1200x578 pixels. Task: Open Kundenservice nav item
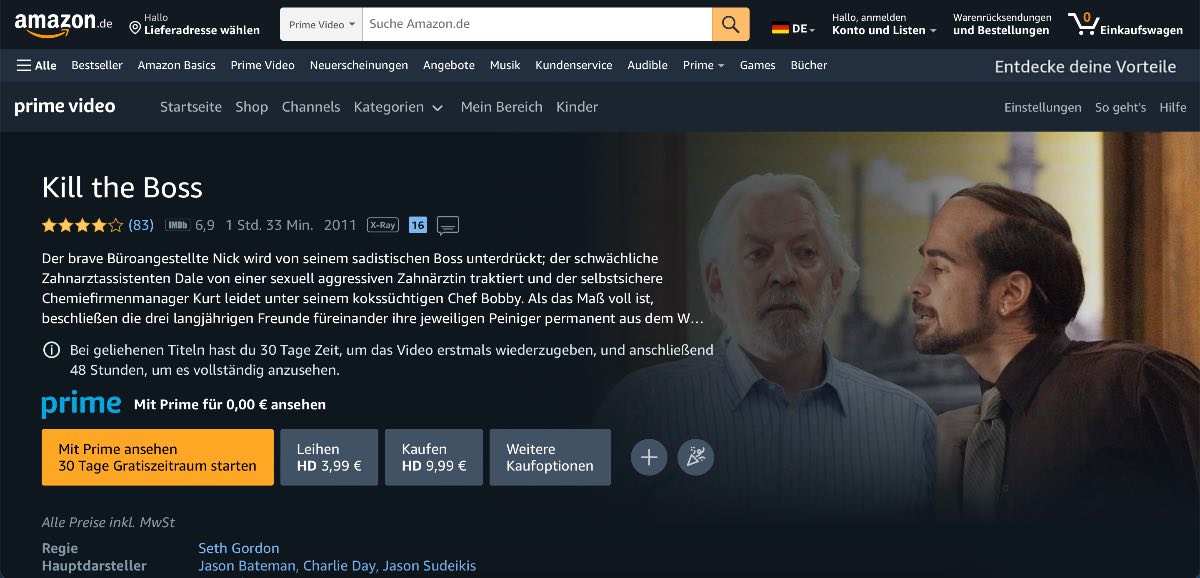[574, 65]
